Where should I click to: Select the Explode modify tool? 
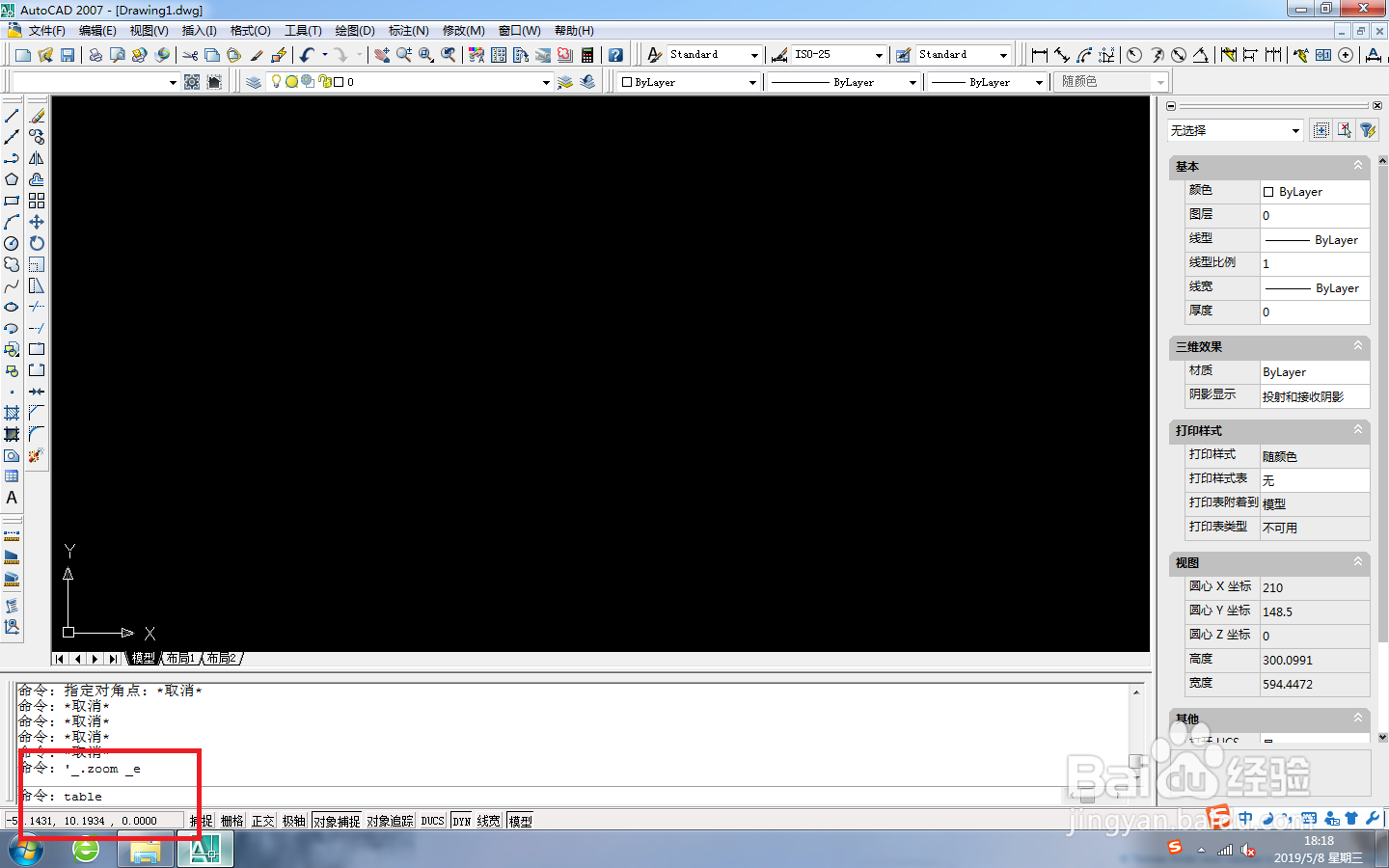[37, 455]
